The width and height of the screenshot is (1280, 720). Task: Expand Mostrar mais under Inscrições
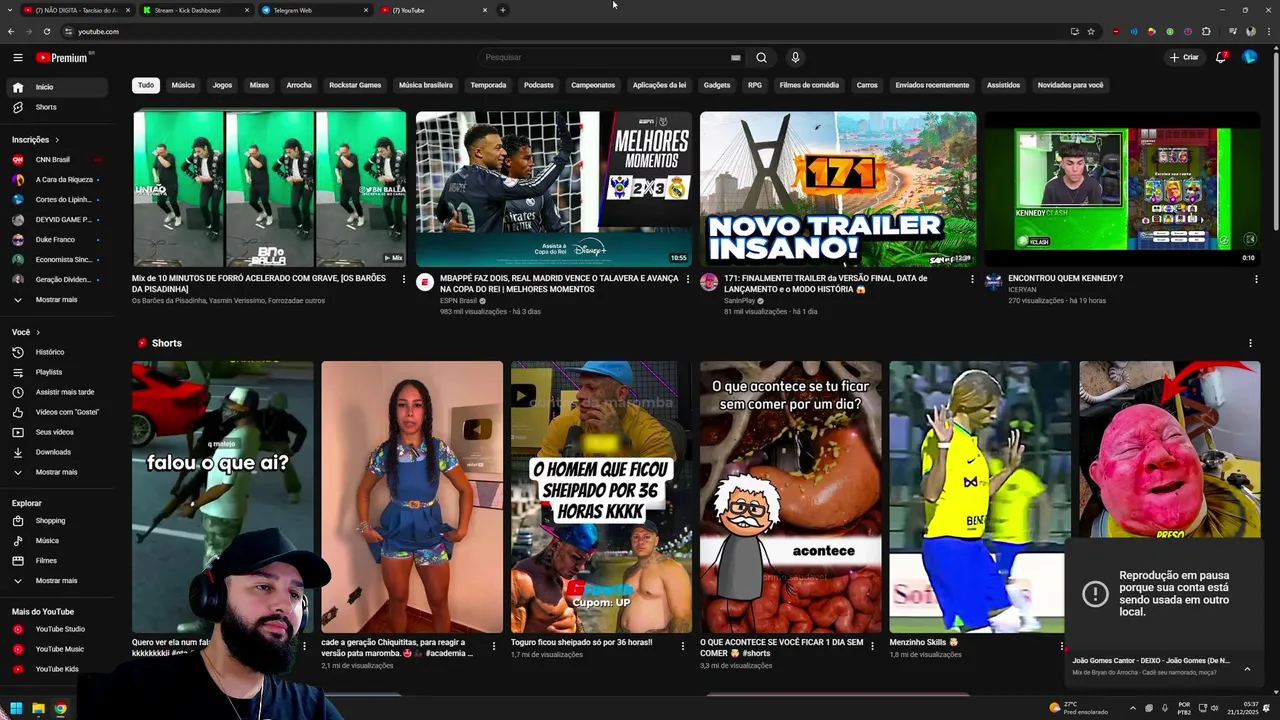[55, 300]
